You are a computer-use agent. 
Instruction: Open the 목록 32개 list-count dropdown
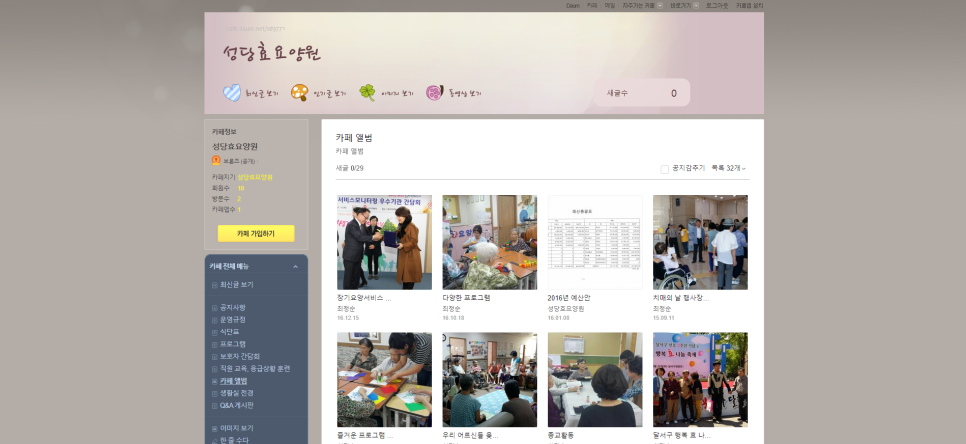point(728,168)
